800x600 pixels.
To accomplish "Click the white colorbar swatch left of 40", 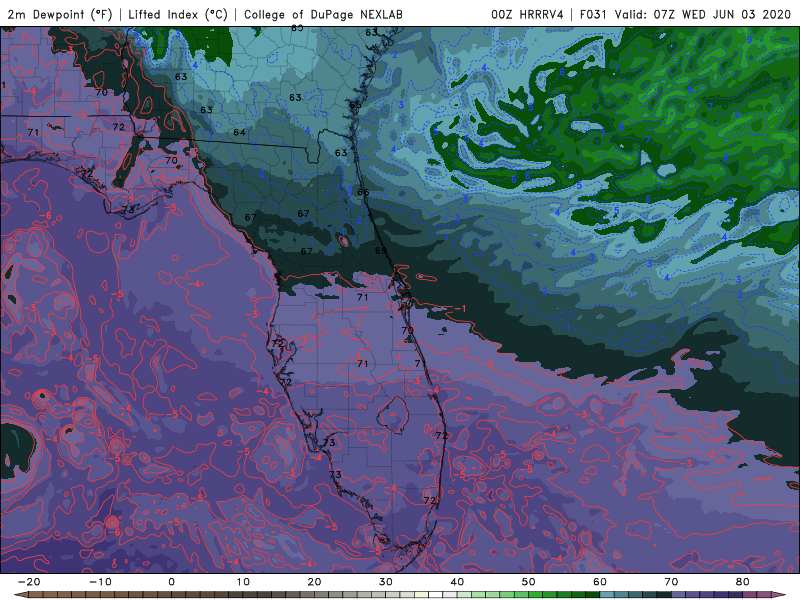I will [435, 595].
